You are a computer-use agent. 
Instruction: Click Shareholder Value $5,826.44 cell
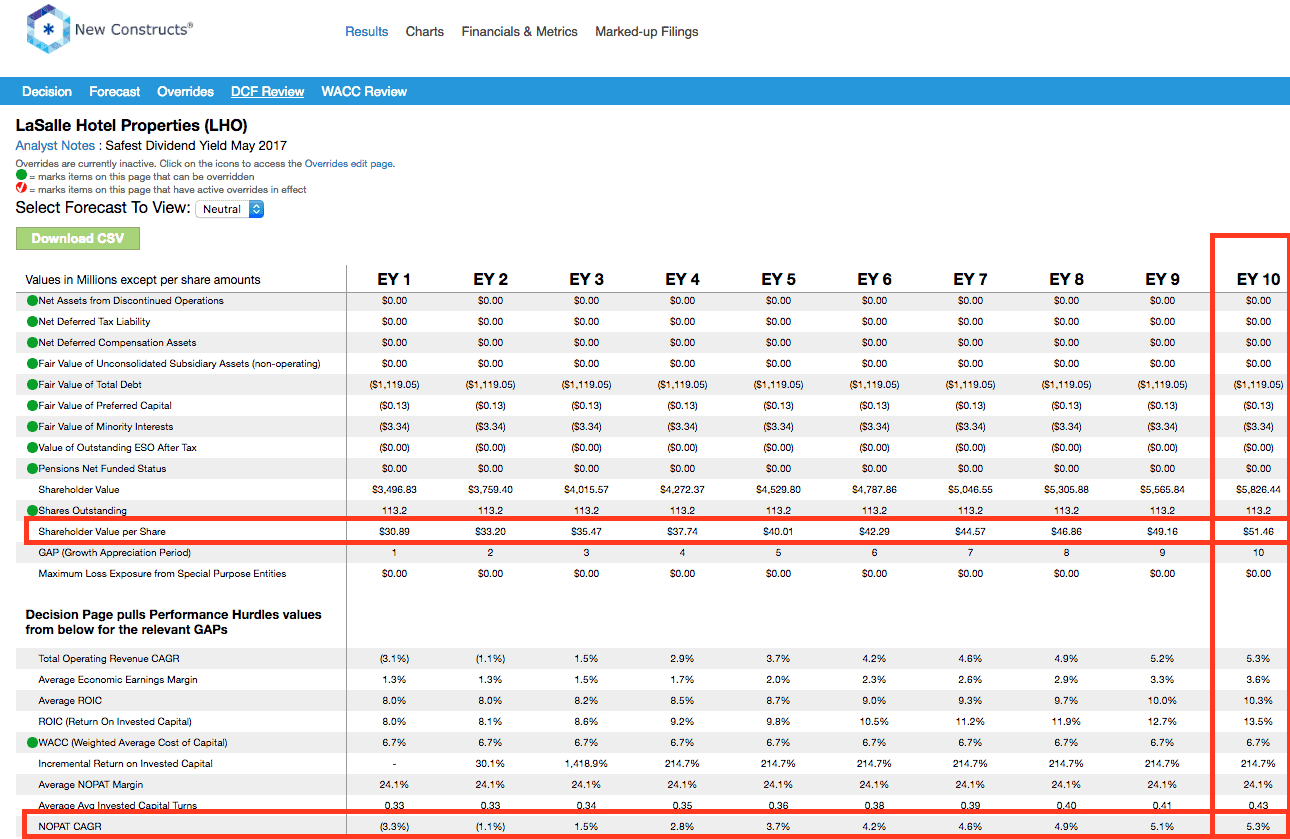pyautogui.click(x=1259, y=489)
